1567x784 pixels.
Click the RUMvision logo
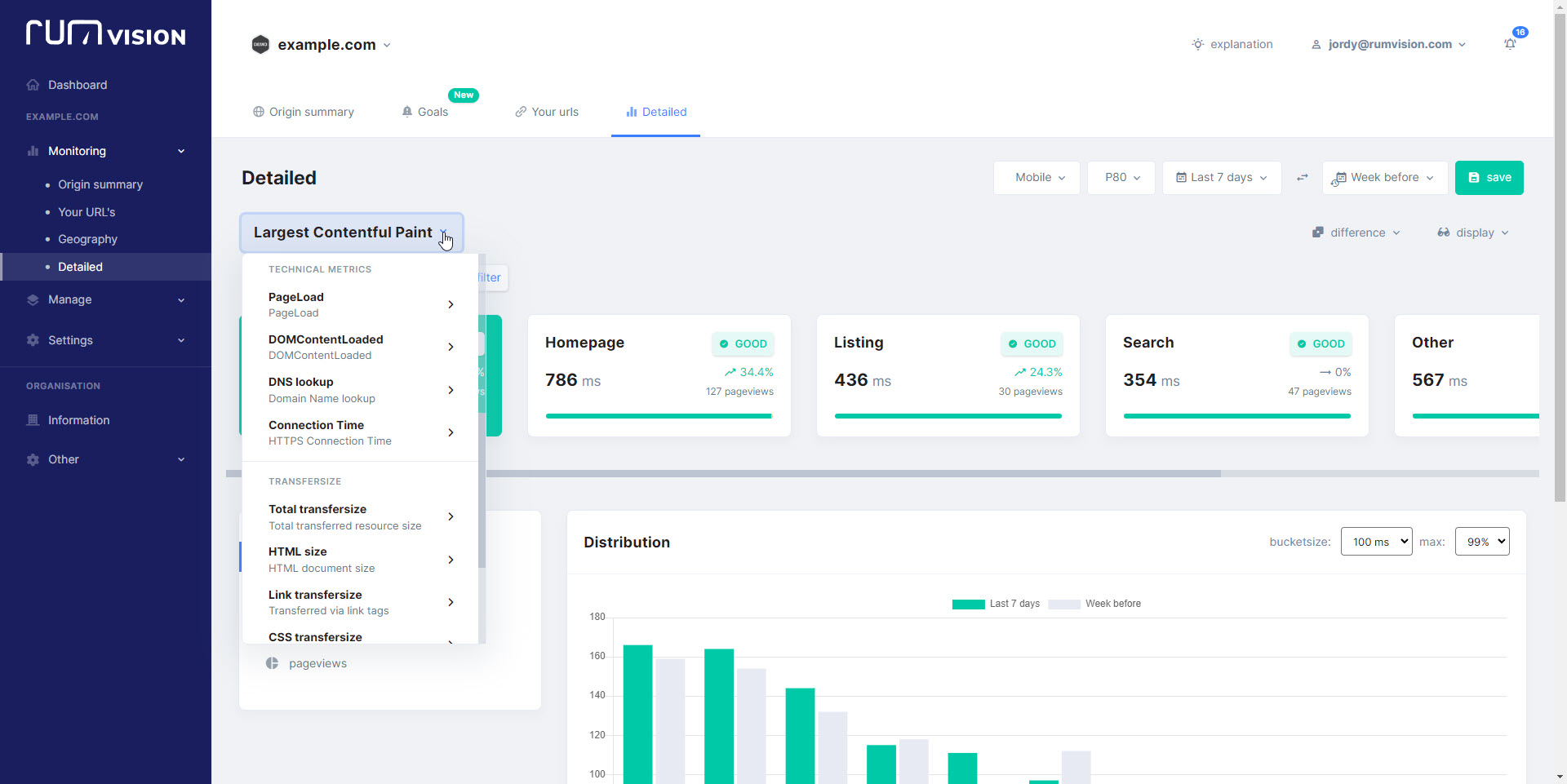106,33
